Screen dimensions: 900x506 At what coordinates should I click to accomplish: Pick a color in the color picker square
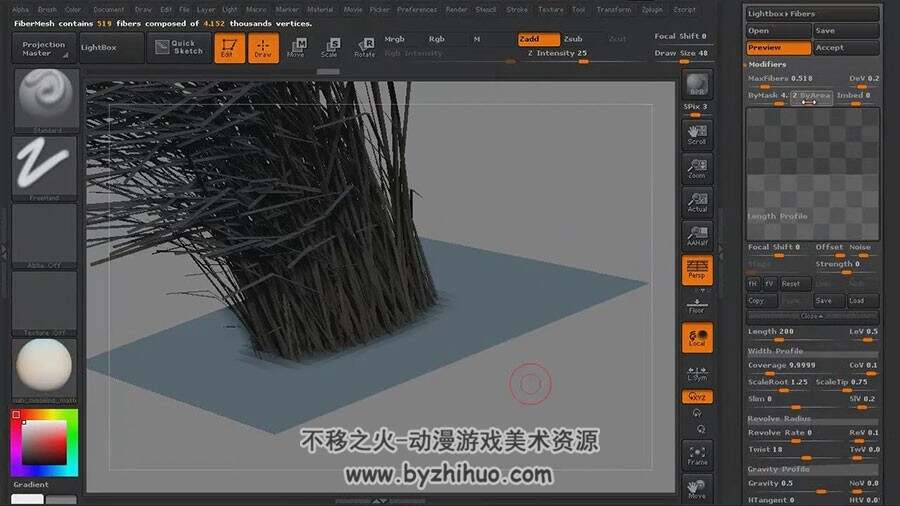[x=44, y=442]
